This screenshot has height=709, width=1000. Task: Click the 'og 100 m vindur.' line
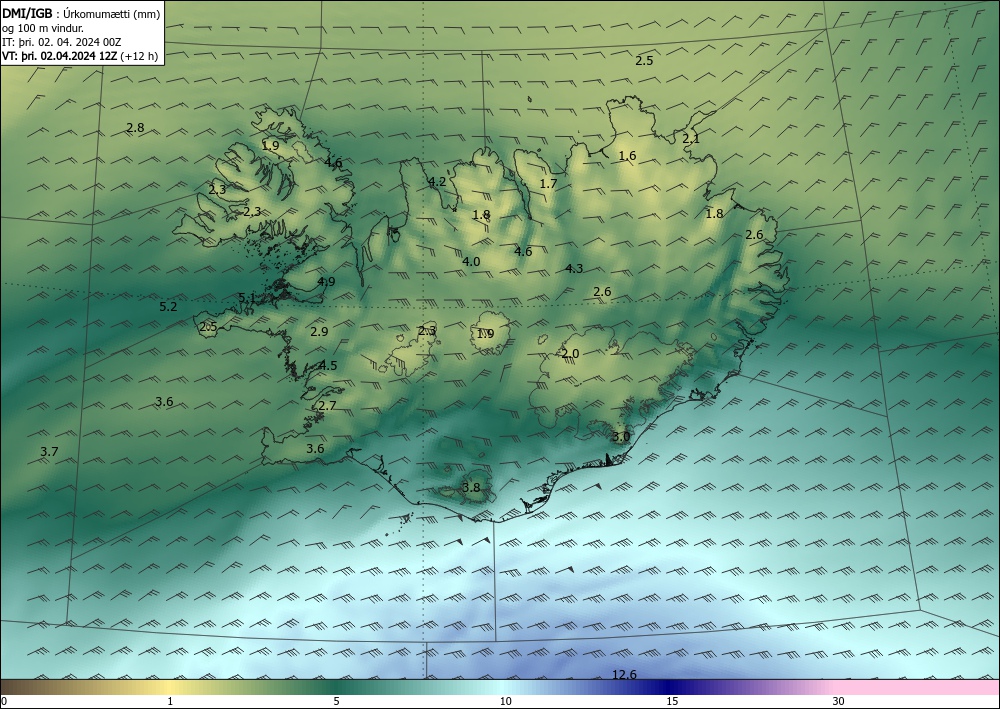pyautogui.click(x=43, y=28)
